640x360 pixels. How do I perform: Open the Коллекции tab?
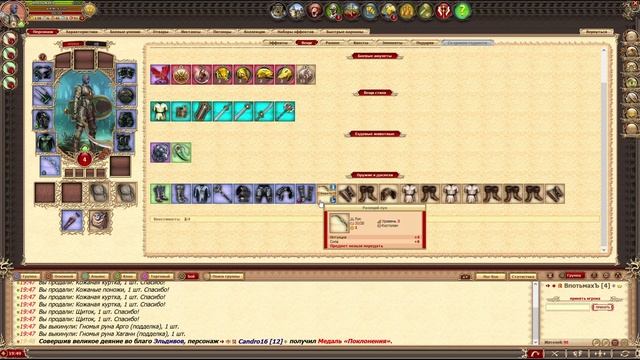[254, 31]
